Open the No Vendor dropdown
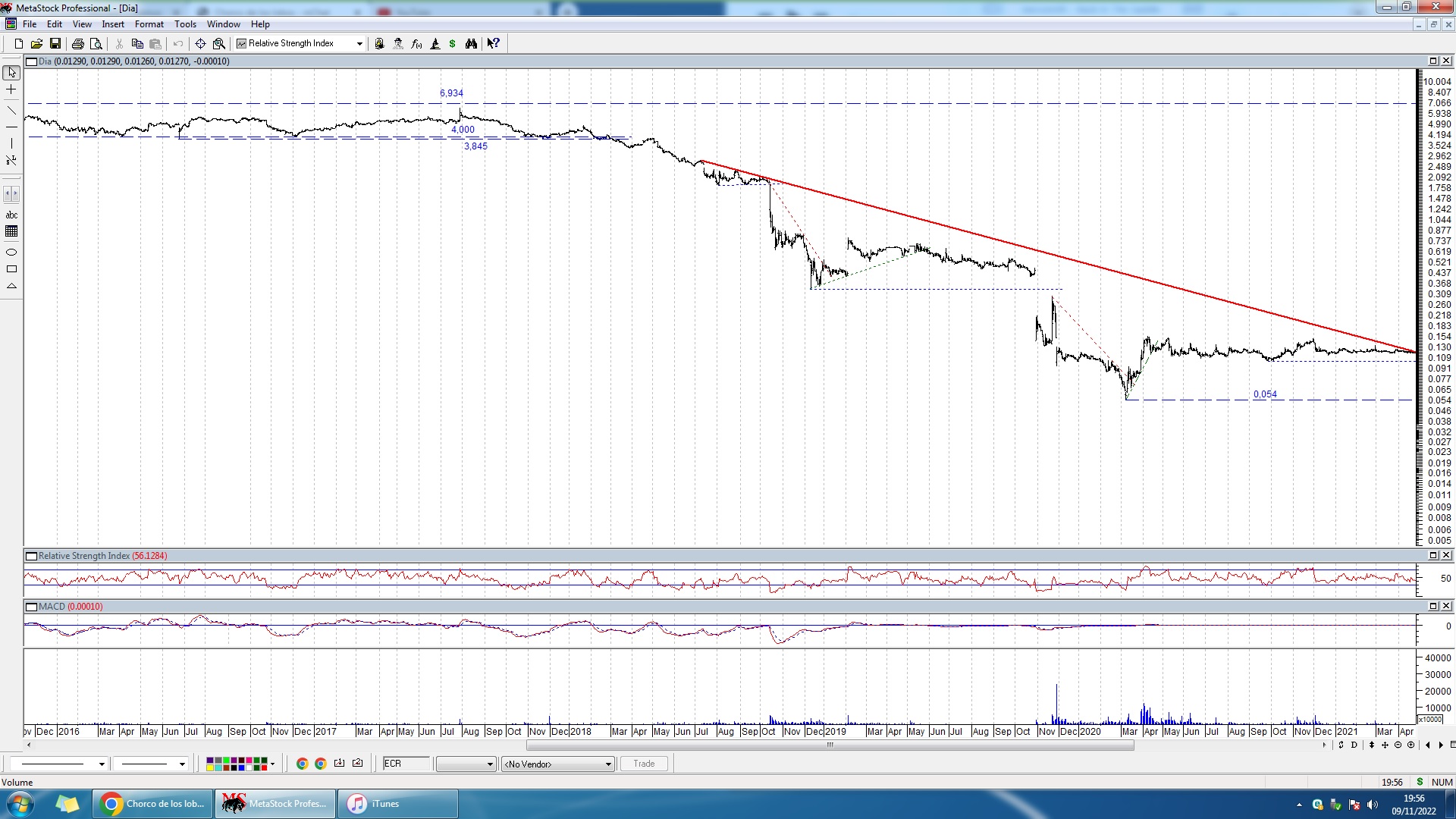This screenshot has width=1456, height=819. [608, 764]
